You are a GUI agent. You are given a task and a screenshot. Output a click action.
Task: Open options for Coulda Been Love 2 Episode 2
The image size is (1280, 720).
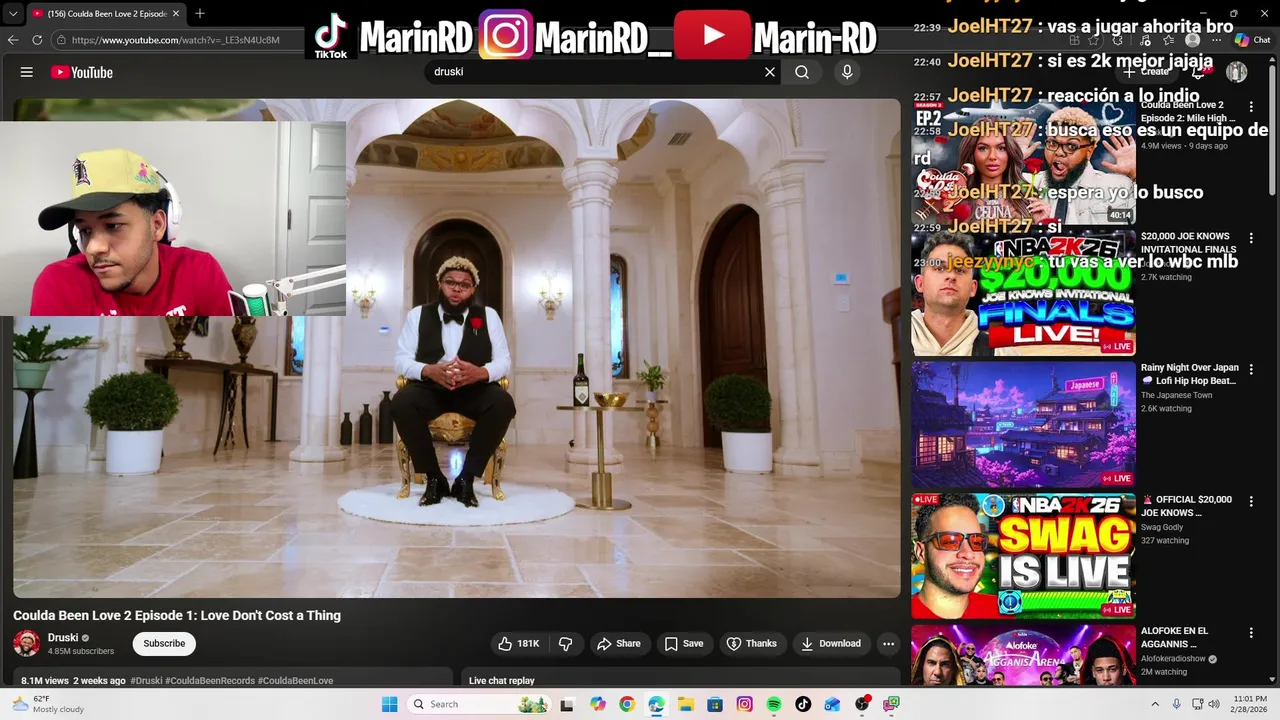coord(1250,107)
